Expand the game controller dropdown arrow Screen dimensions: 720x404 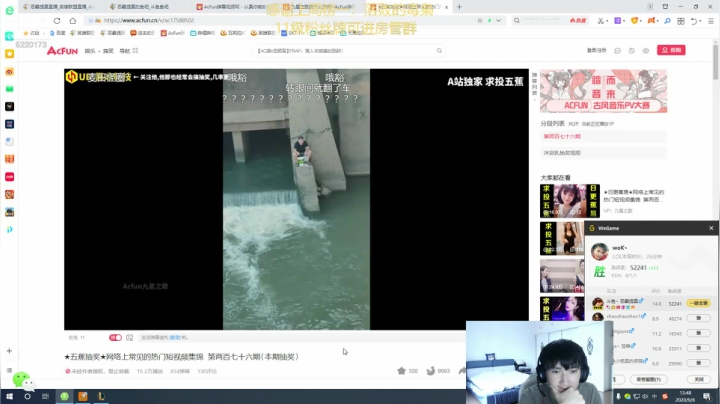(x=658, y=21)
